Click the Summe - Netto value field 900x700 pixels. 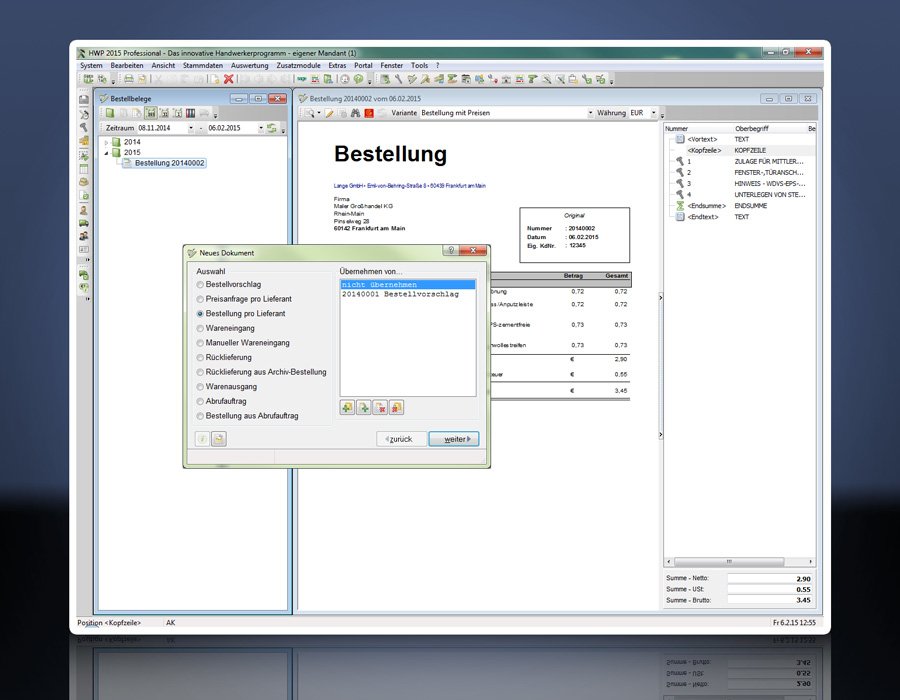point(770,578)
